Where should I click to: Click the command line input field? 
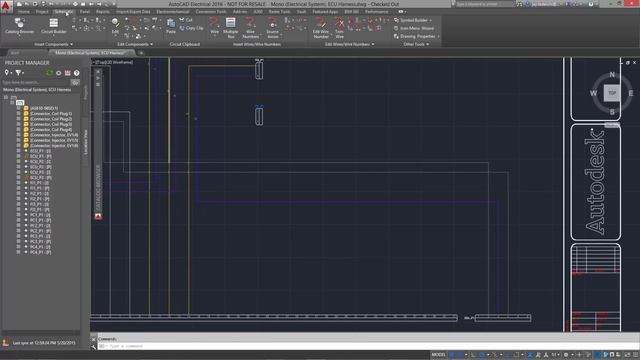click(x=367, y=346)
